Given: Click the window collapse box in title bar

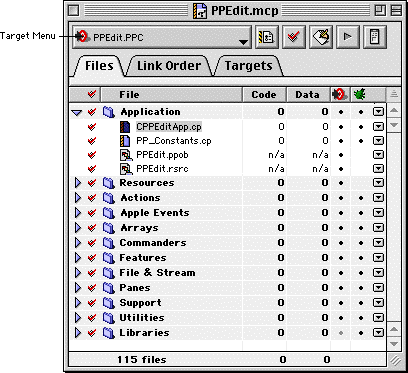Looking at the screenshot, I should pos(396,11).
